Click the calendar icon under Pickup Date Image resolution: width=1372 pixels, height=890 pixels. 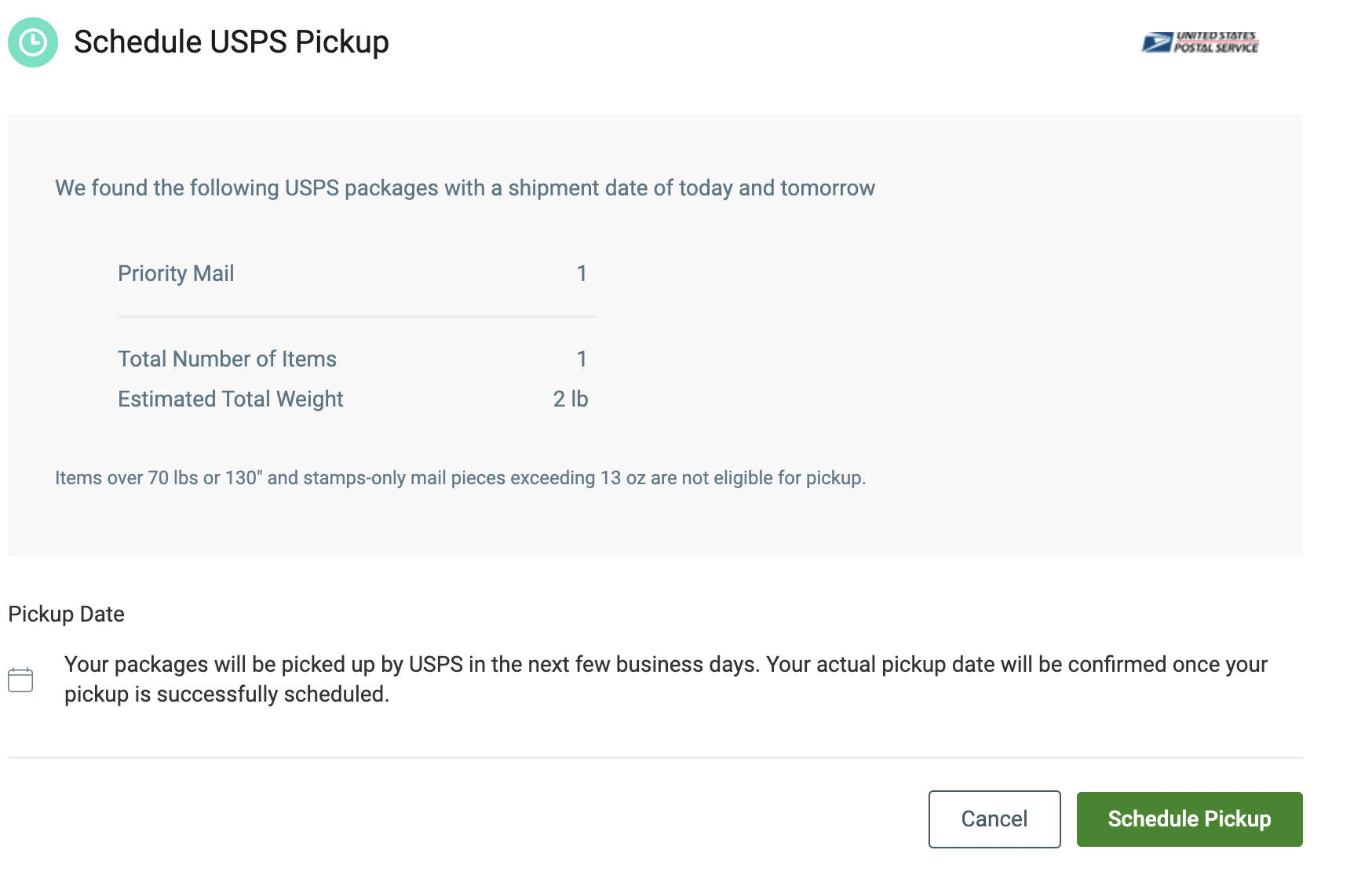20,680
